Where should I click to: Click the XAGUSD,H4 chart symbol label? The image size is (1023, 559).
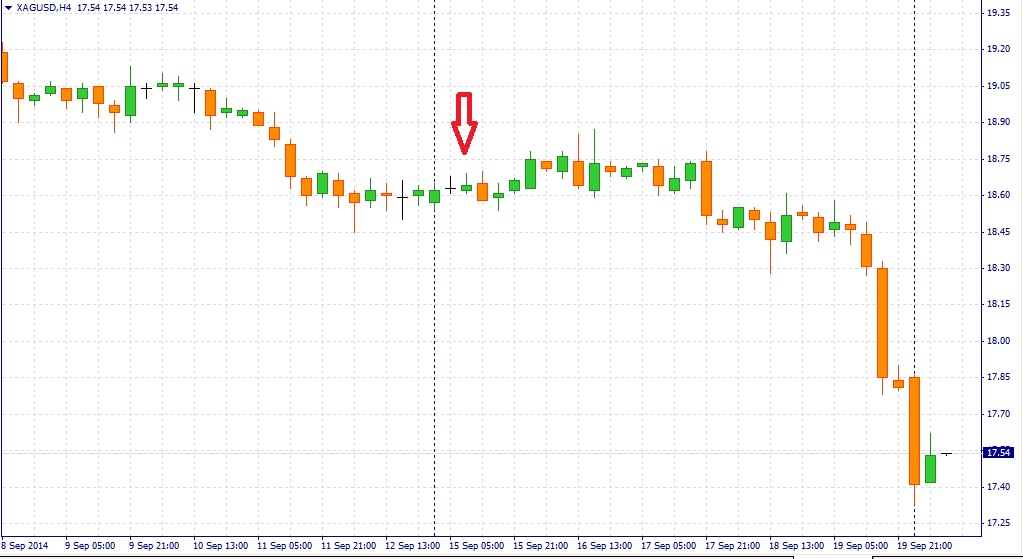(x=44, y=8)
